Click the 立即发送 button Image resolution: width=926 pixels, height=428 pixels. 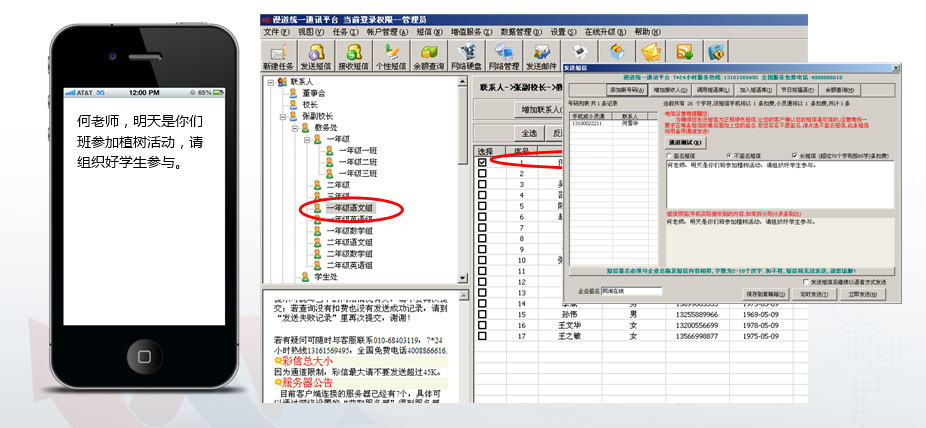[x=863, y=295]
